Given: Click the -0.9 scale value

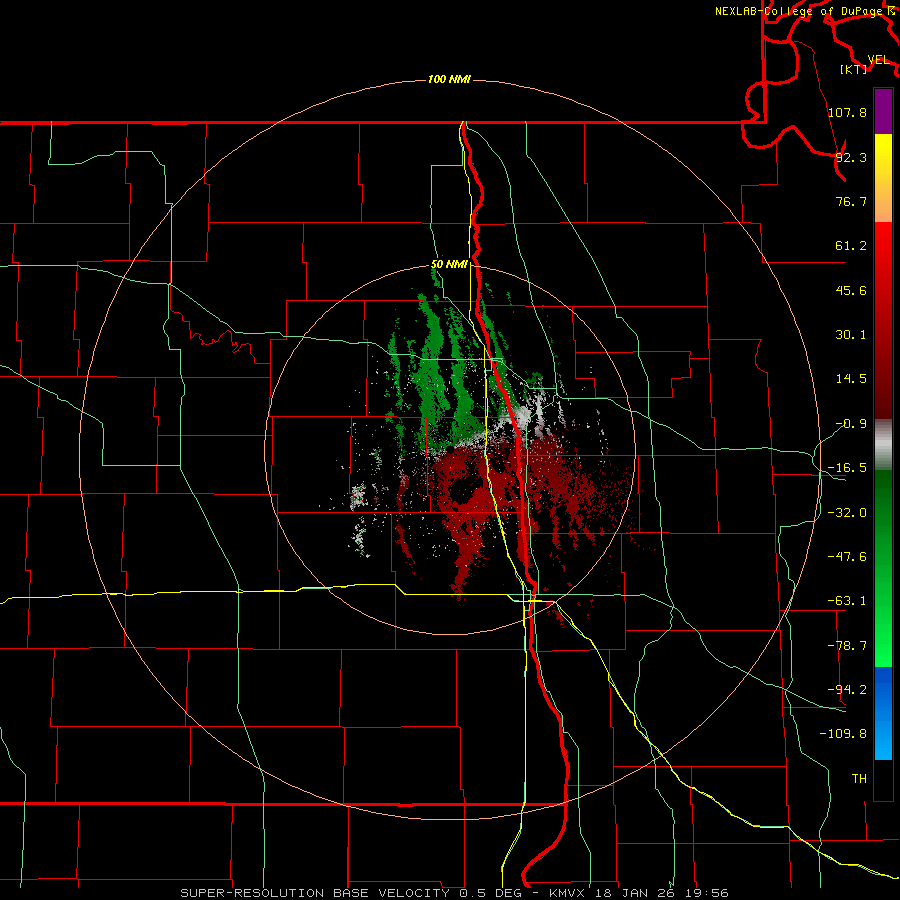Looking at the screenshot, I should 851,424.
